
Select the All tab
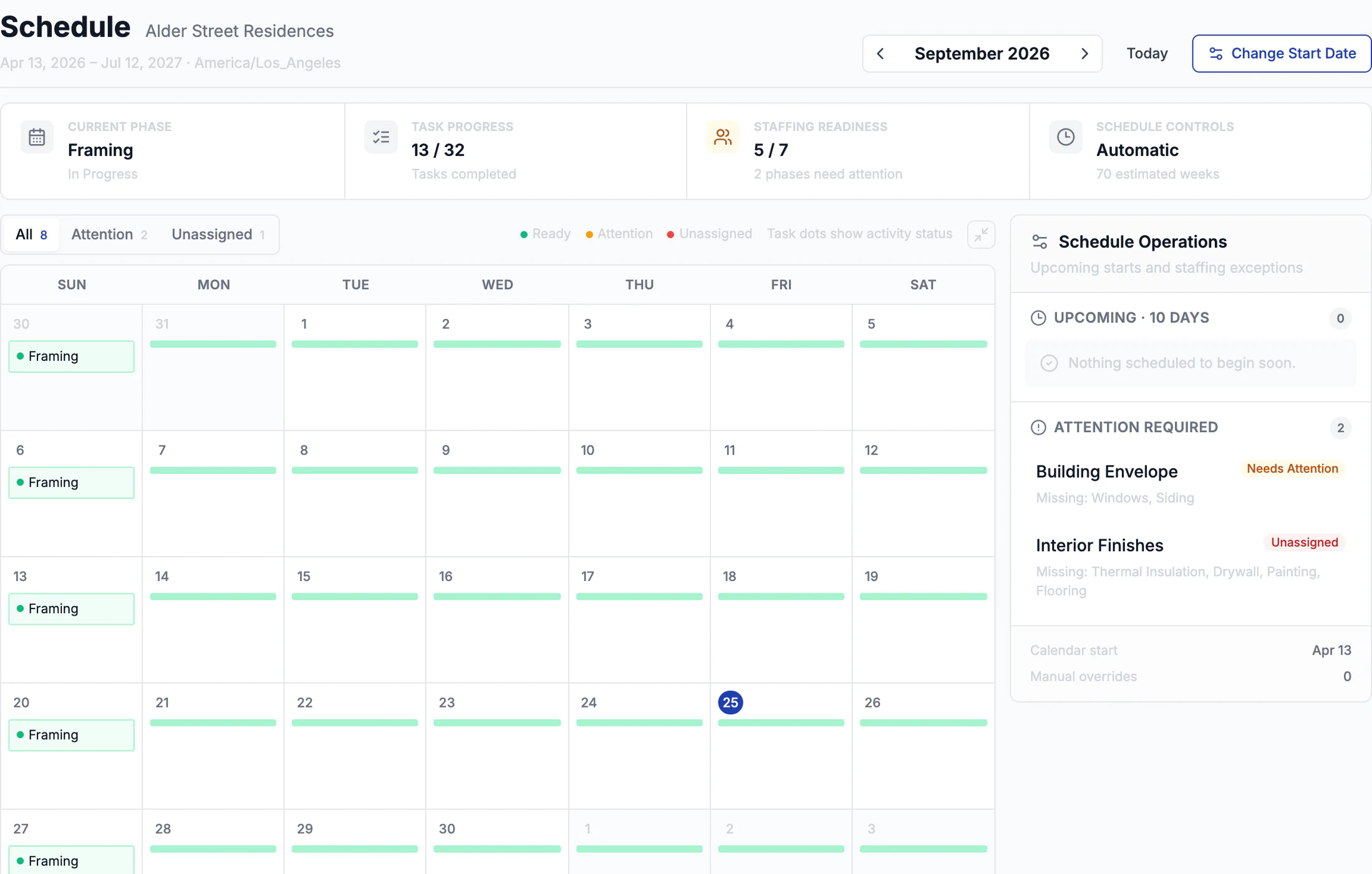31,234
